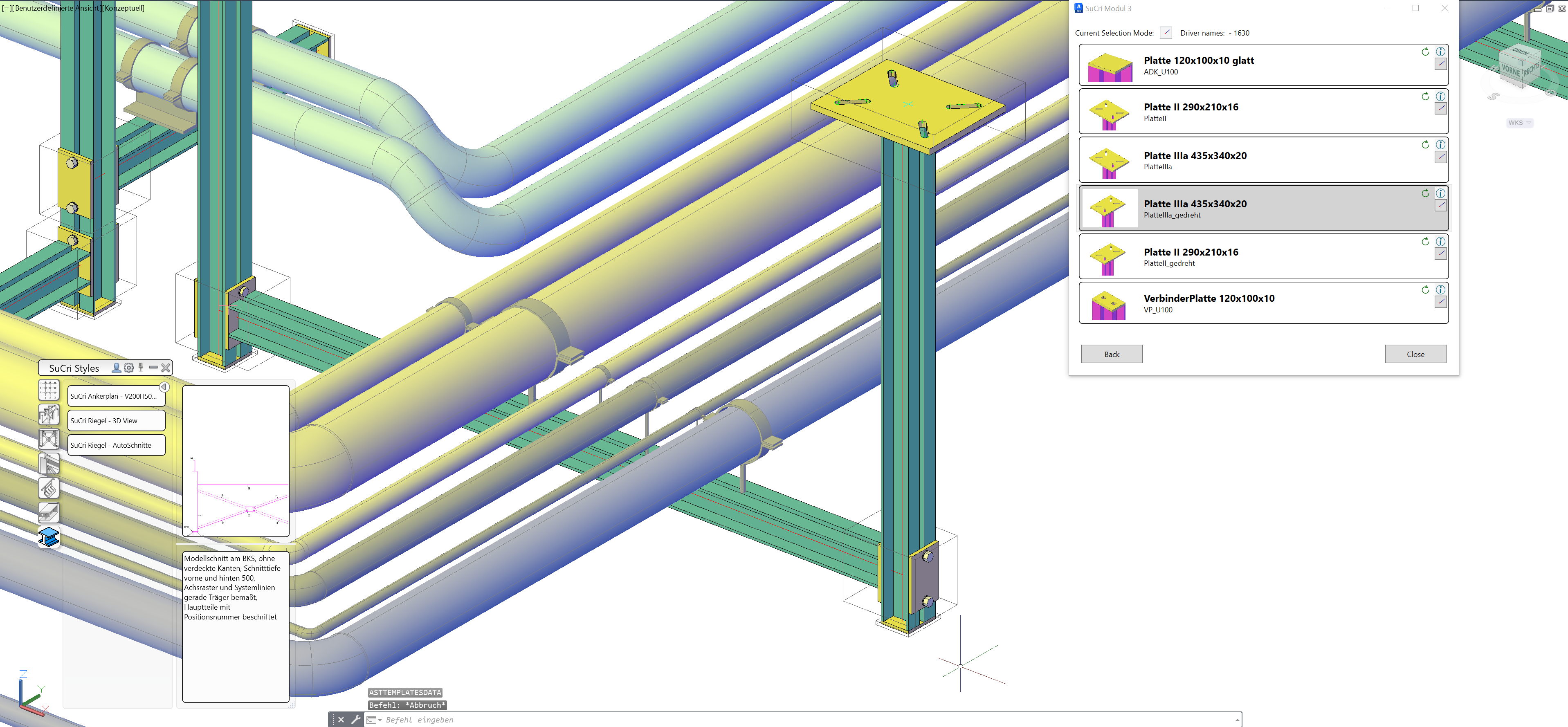The image size is (1568, 727).
Task: Collapse the style list with the arrow button
Action: pyautogui.click(x=164, y=387)
